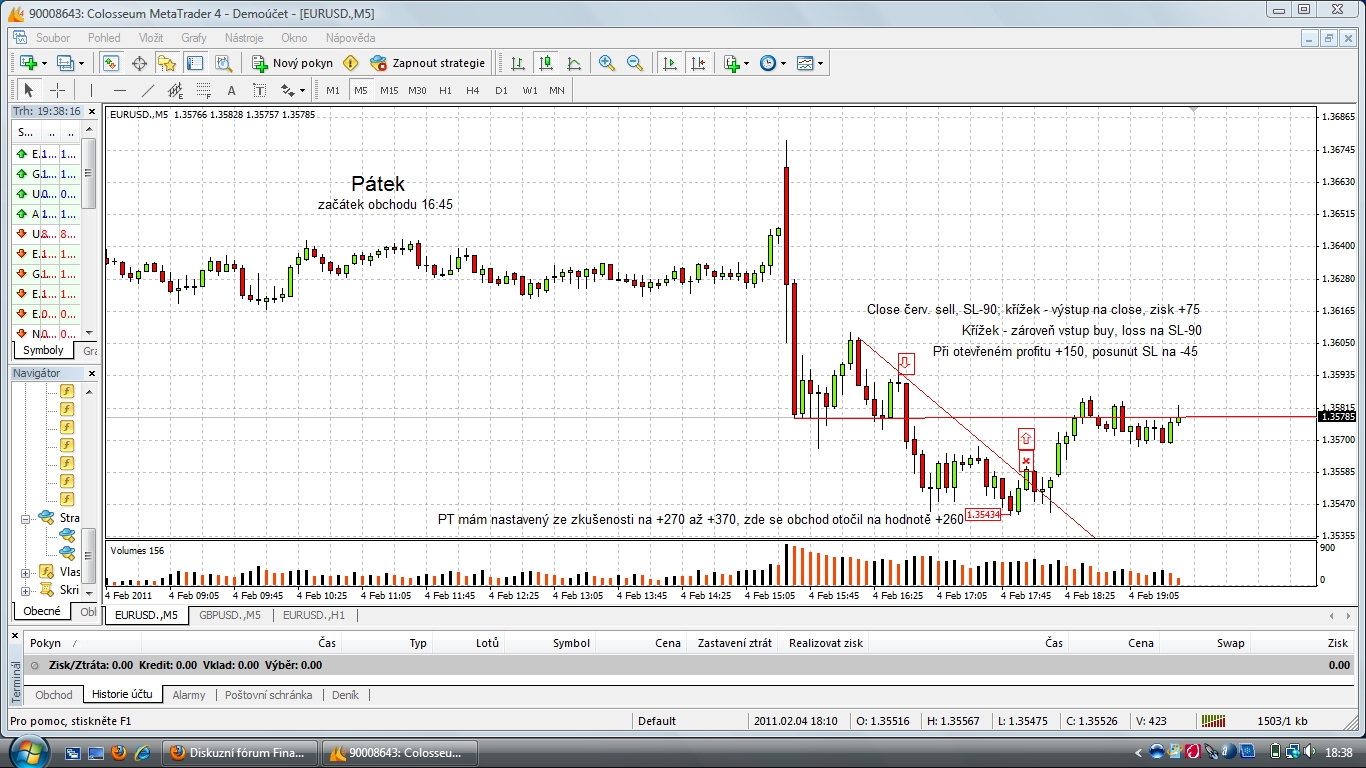Image resolution: width=1366 pixels, height=768 pixels.
Task: Open the Pohled menu
Action: tap(104, 38)
